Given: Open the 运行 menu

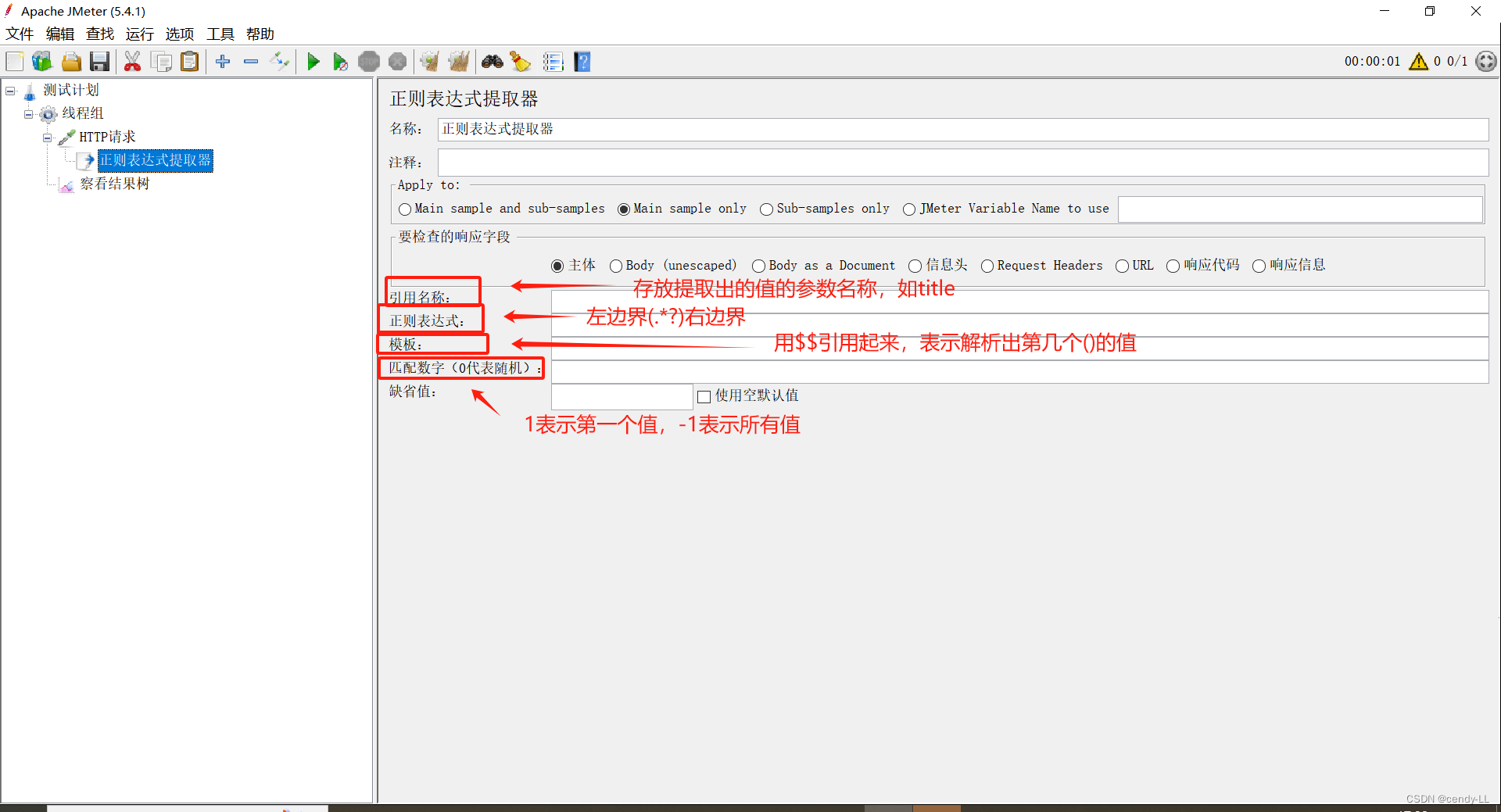Looking at the screenshot, I should [x=140, y=34].
